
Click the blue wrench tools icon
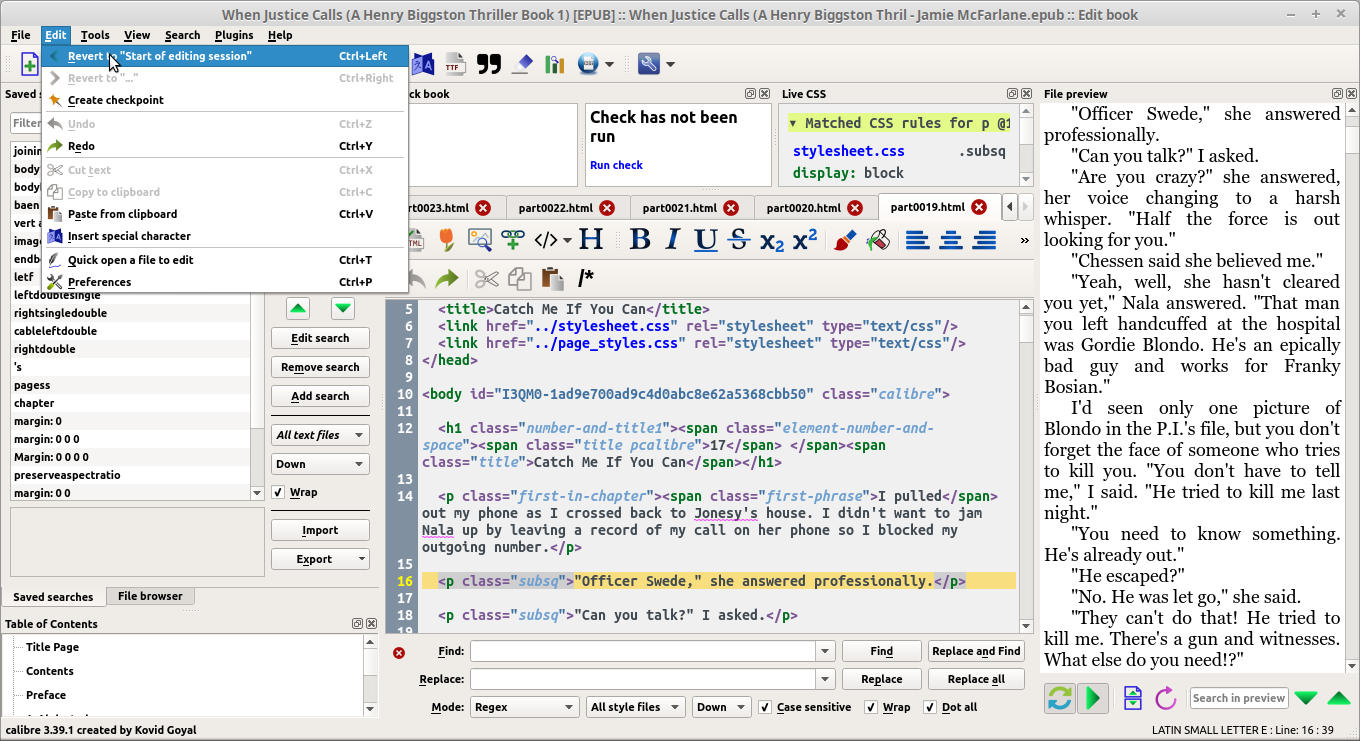coord(648,64)
